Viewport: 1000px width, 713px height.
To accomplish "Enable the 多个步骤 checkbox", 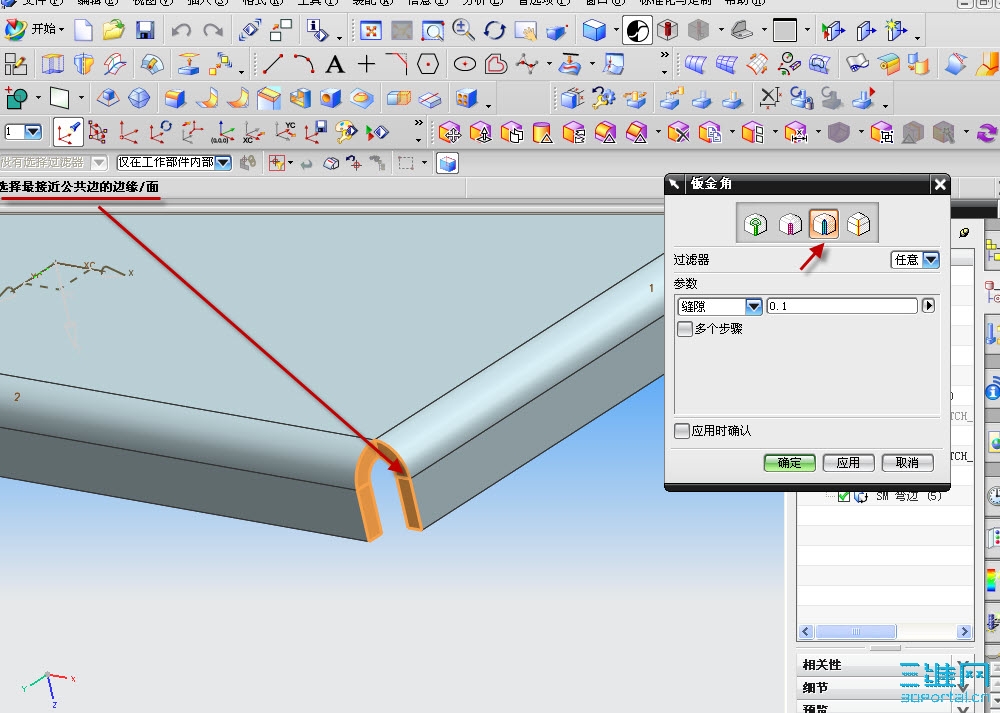I will click(x=684, y=329).
